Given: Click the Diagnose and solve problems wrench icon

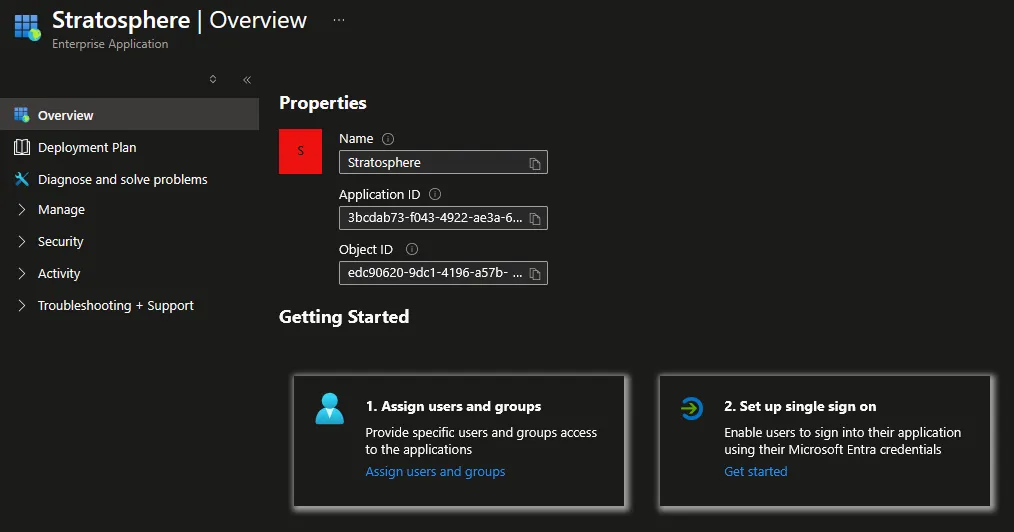Looking at the screenshot, I should tap(22, 179).
